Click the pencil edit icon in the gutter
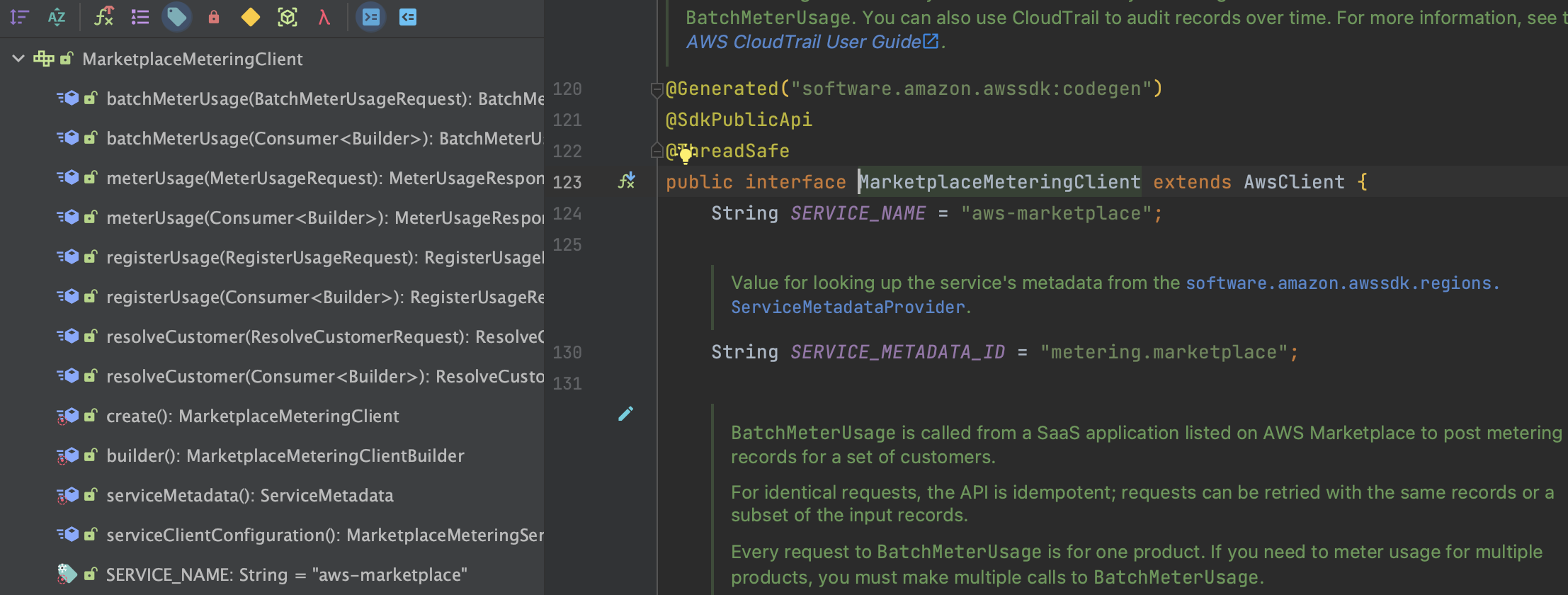1568x595 pixels. tap(625, 414)
